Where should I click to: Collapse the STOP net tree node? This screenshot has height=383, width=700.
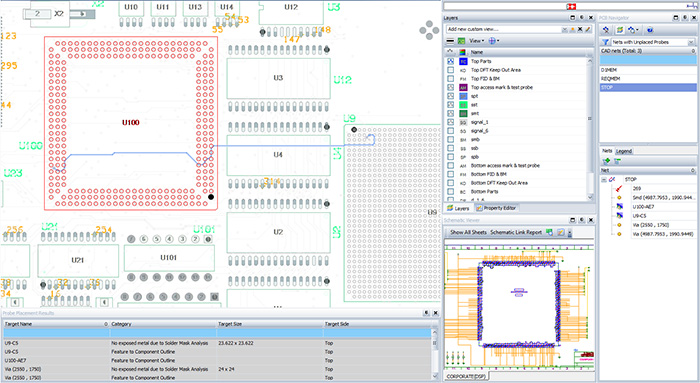coord(604,179)
